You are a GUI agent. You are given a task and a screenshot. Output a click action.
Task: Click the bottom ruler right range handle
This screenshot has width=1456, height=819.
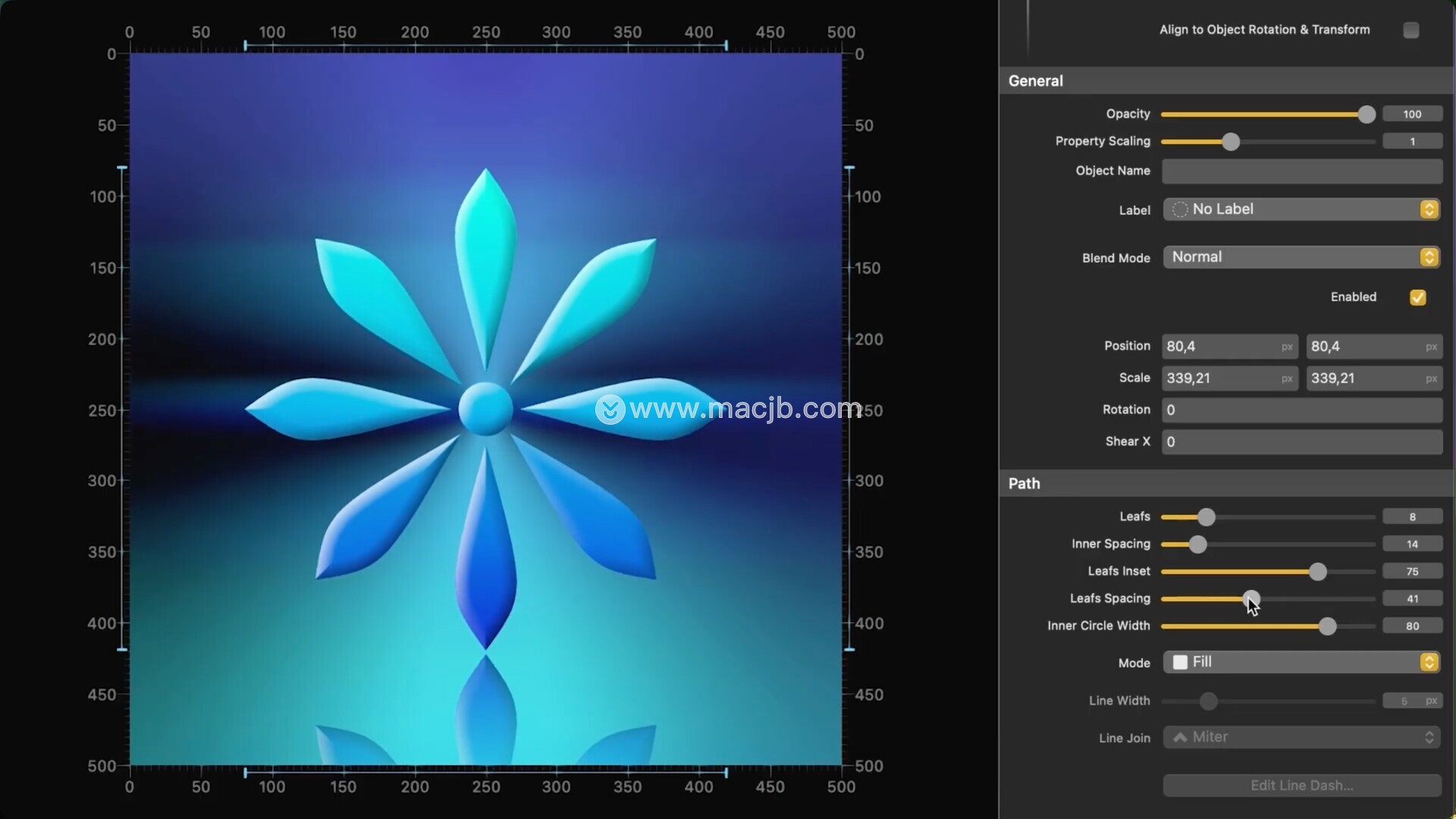click(726, 773)
